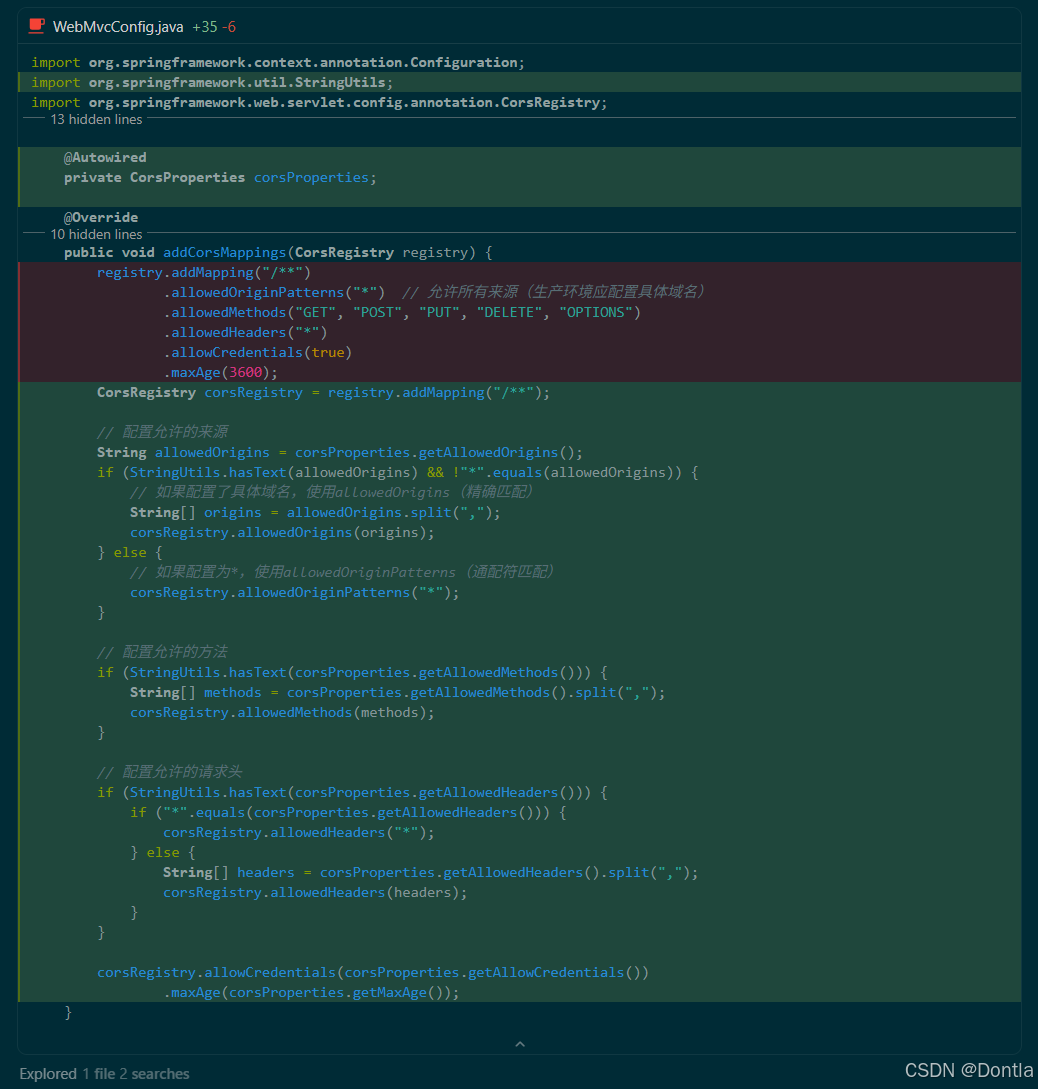Click the +35 additions count
The image size is (1038, 1089).
[x=205, y=27]
